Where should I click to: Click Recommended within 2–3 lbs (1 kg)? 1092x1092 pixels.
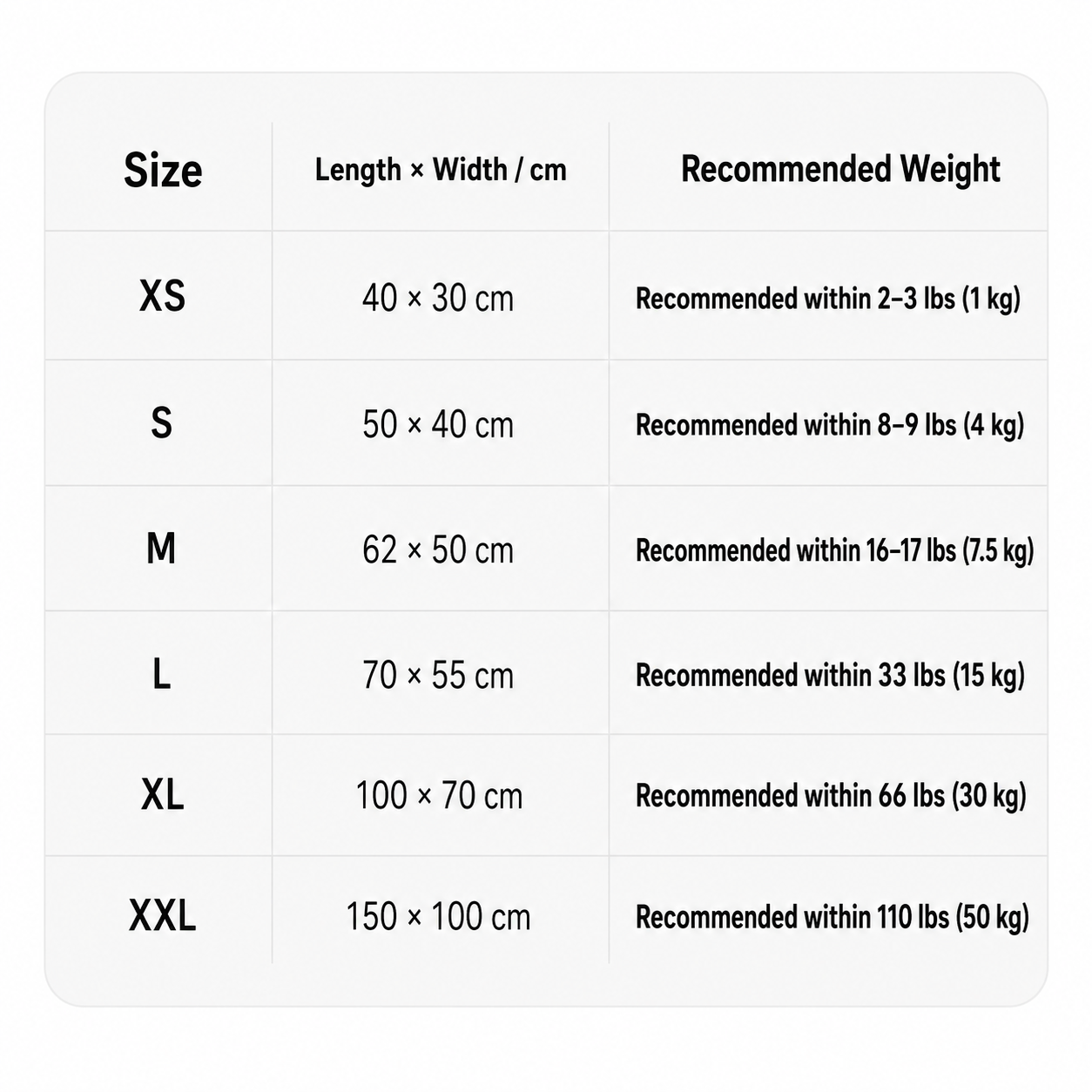pyautogui.click(x=828, y=299)
